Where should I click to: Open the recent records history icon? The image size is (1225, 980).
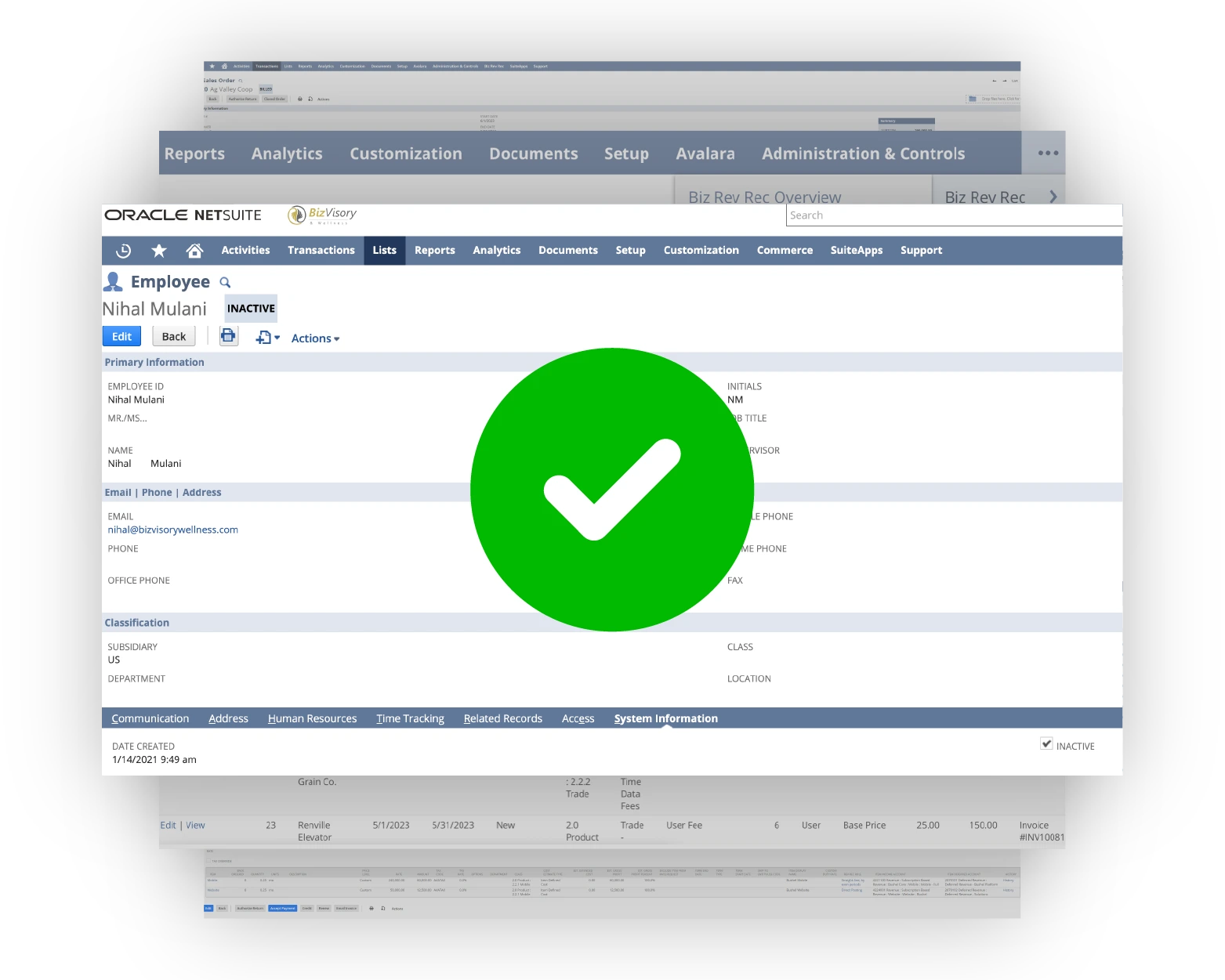(123, 251)
